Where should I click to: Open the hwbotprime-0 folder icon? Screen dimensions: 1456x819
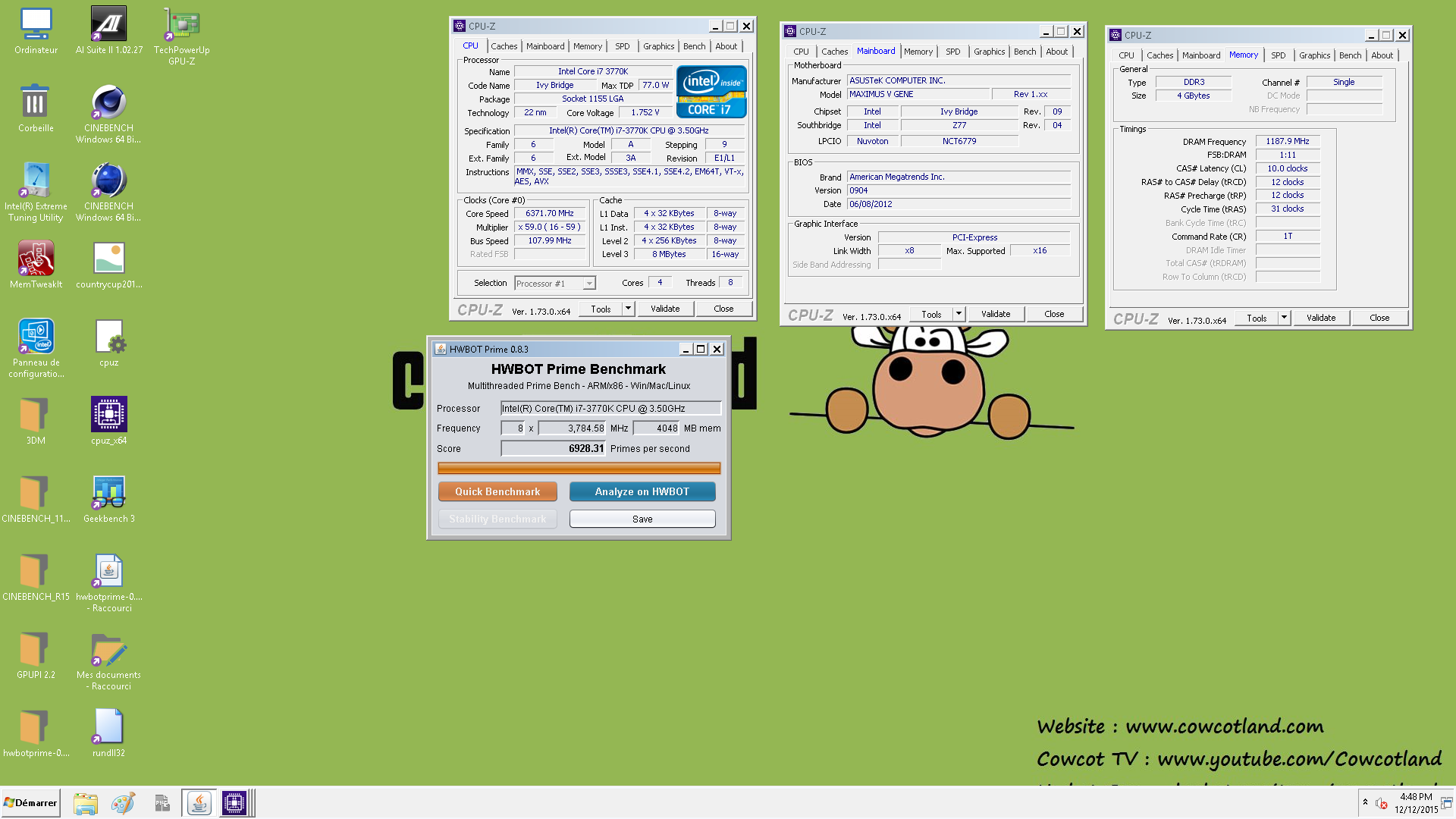pyautogui.click(x=36, y=733)
